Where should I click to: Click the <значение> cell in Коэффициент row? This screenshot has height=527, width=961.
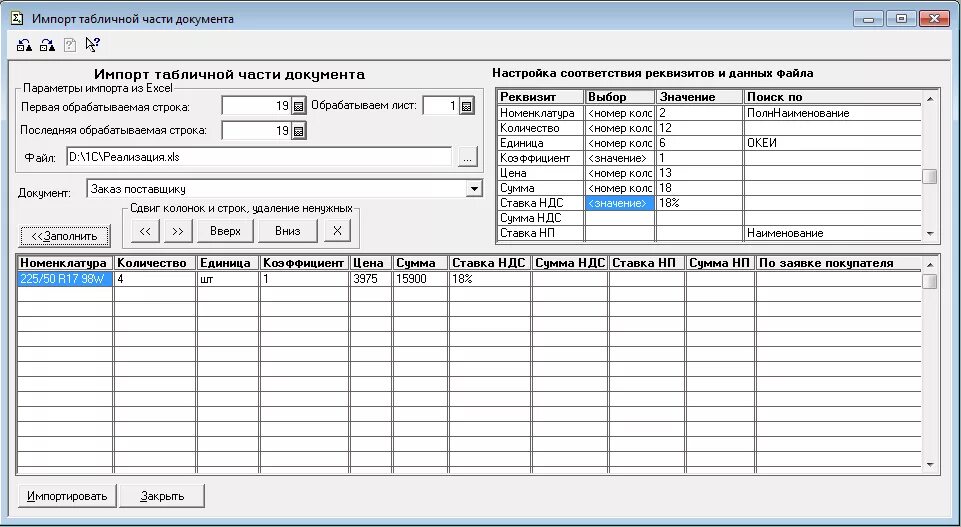click(620, 158)
